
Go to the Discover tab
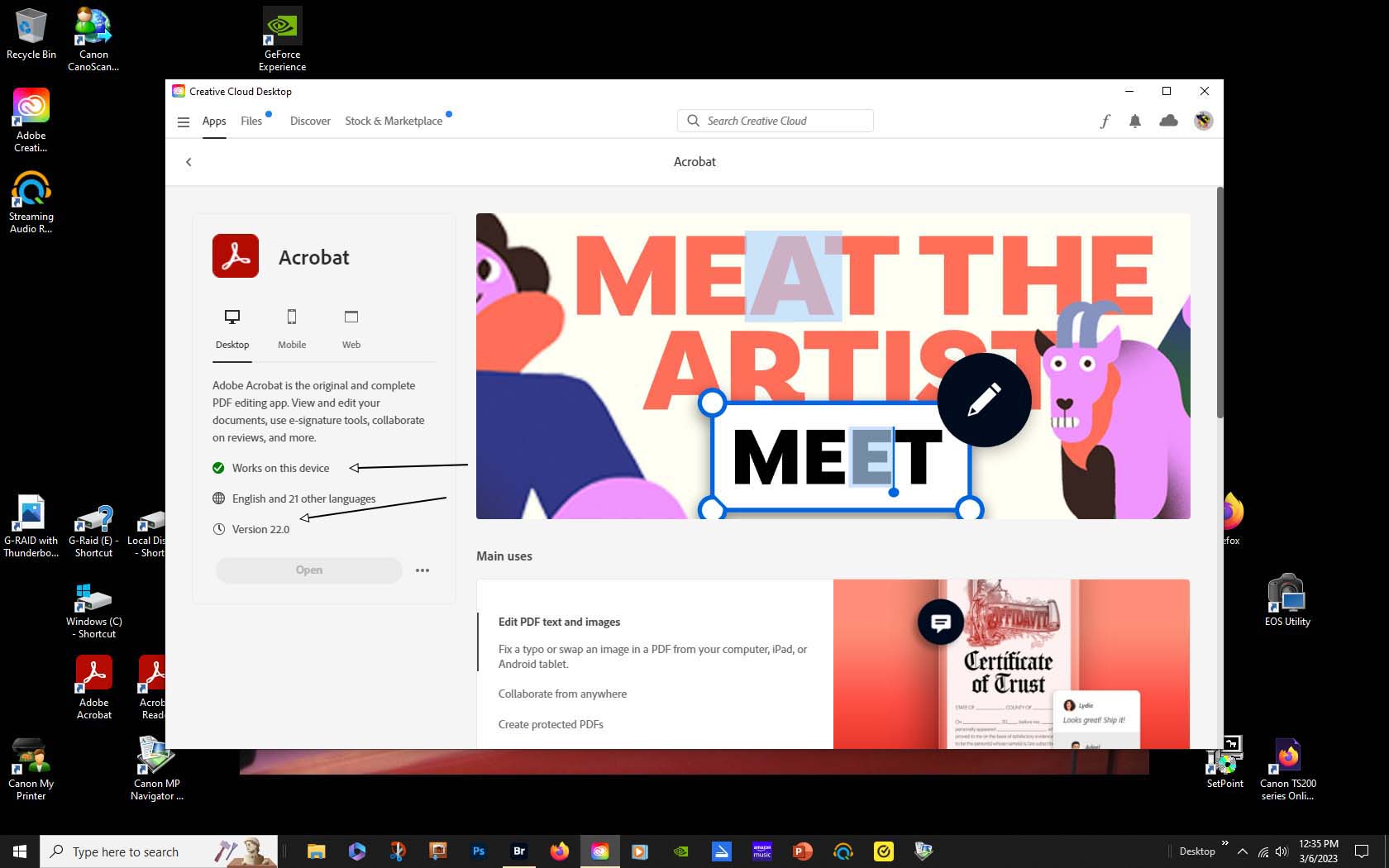point(310,121)
